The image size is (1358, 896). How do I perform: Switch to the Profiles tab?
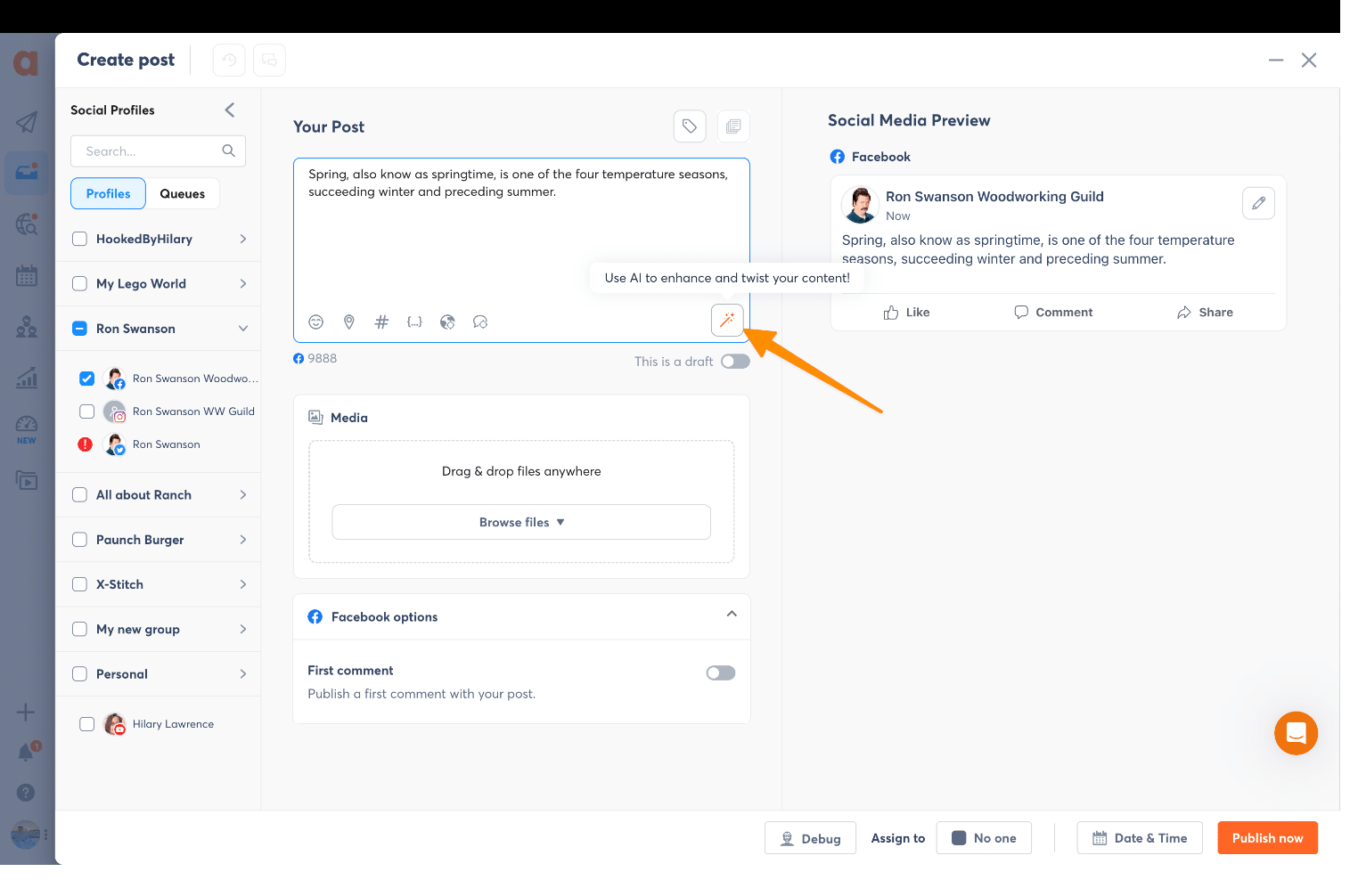[108, 193]
